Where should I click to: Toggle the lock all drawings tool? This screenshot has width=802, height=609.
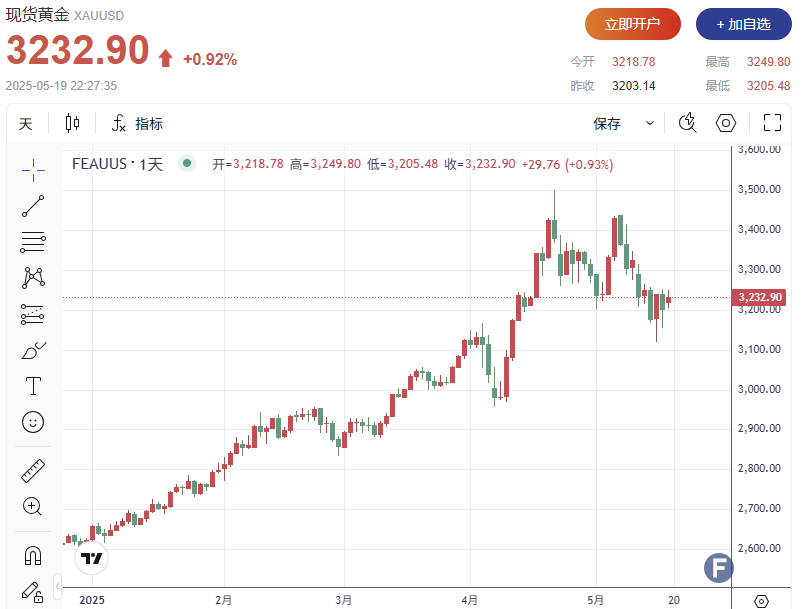click(x=33, y=590)
